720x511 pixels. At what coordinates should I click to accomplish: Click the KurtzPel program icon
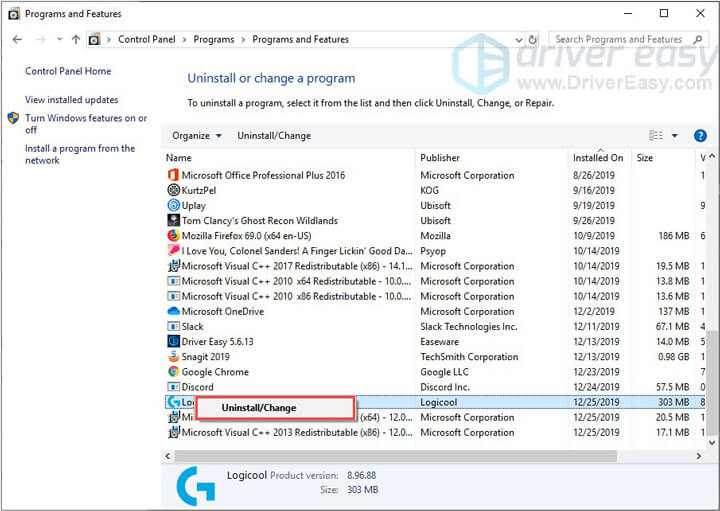click(173, 190)
